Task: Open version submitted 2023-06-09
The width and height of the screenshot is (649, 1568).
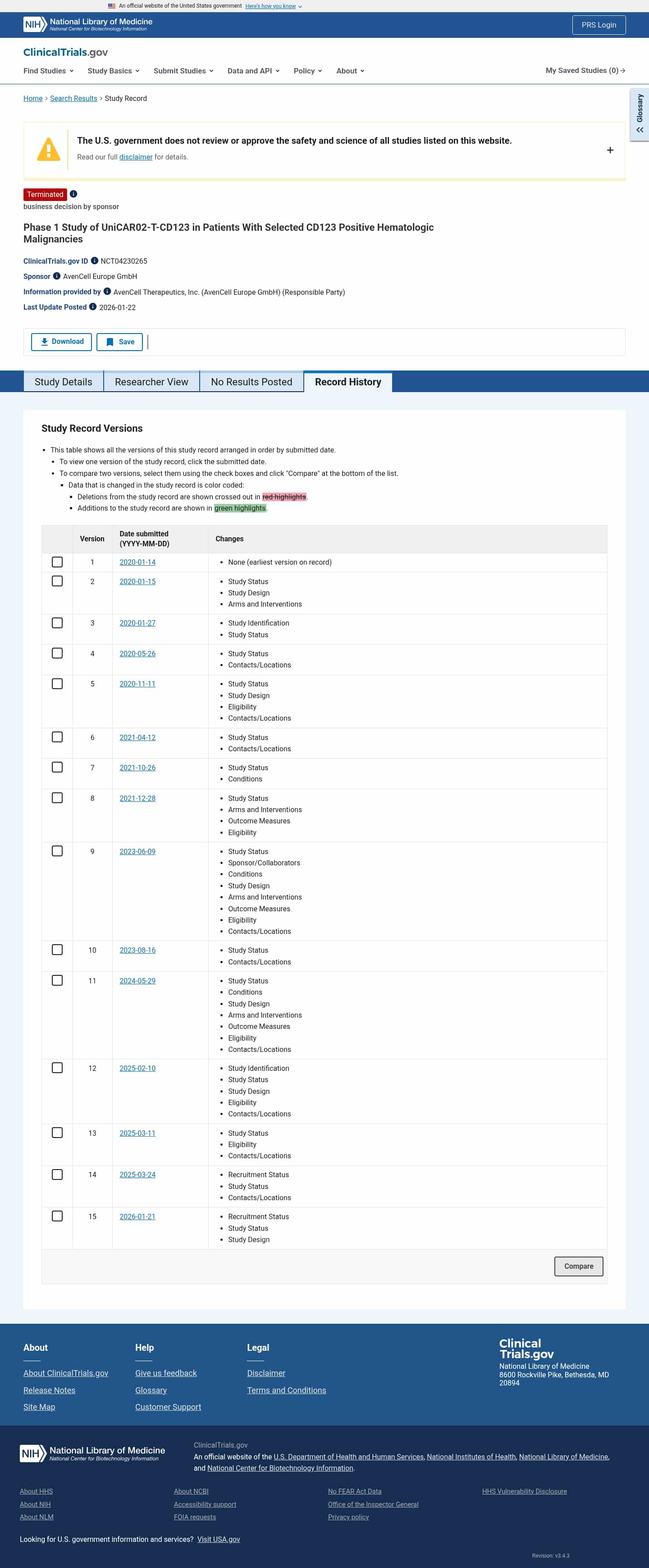Action: point(137,851)
